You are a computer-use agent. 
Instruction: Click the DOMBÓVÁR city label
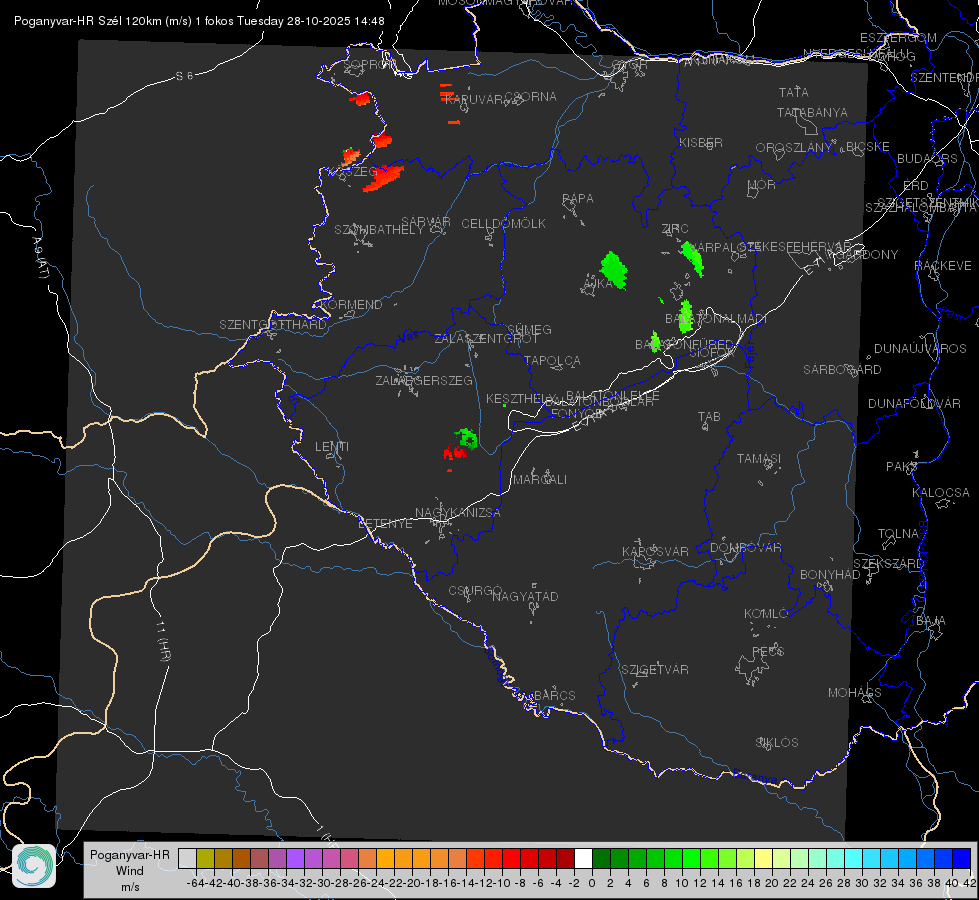[x=745, y=547]
